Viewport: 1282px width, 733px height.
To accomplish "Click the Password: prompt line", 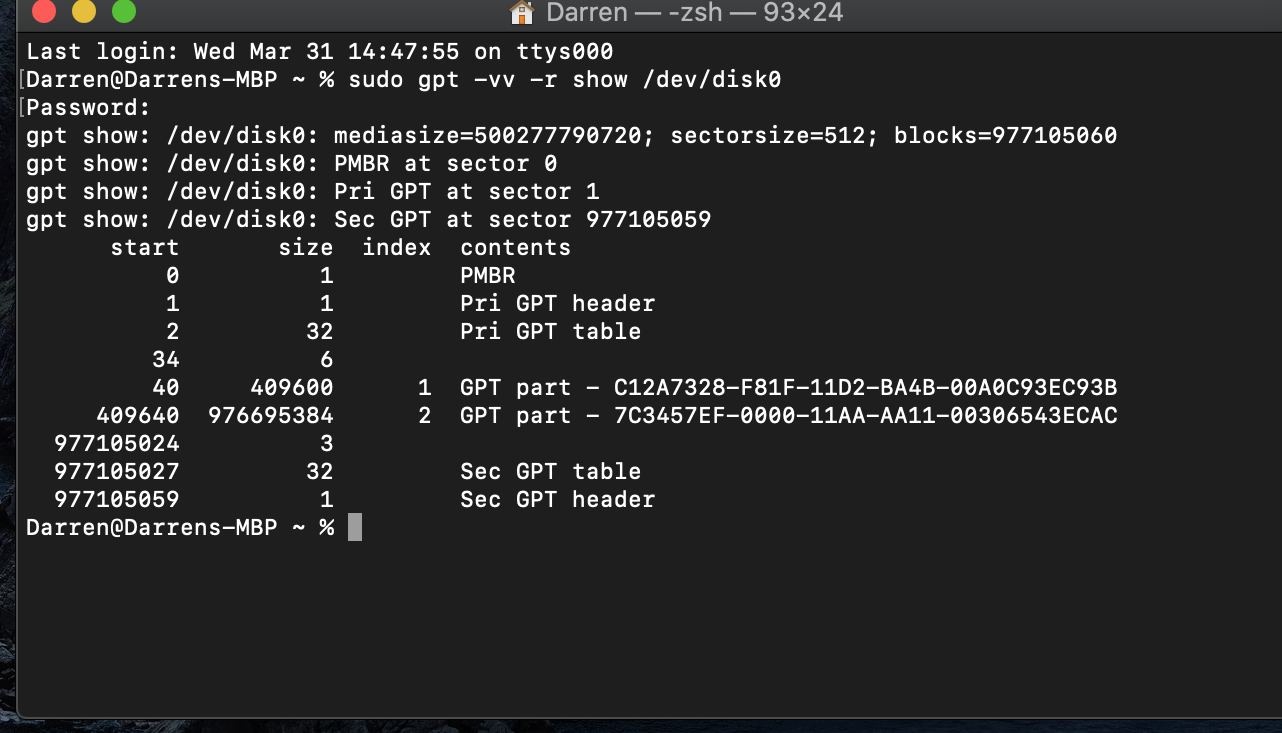I will pyautogui.click(x=88, y=108).
